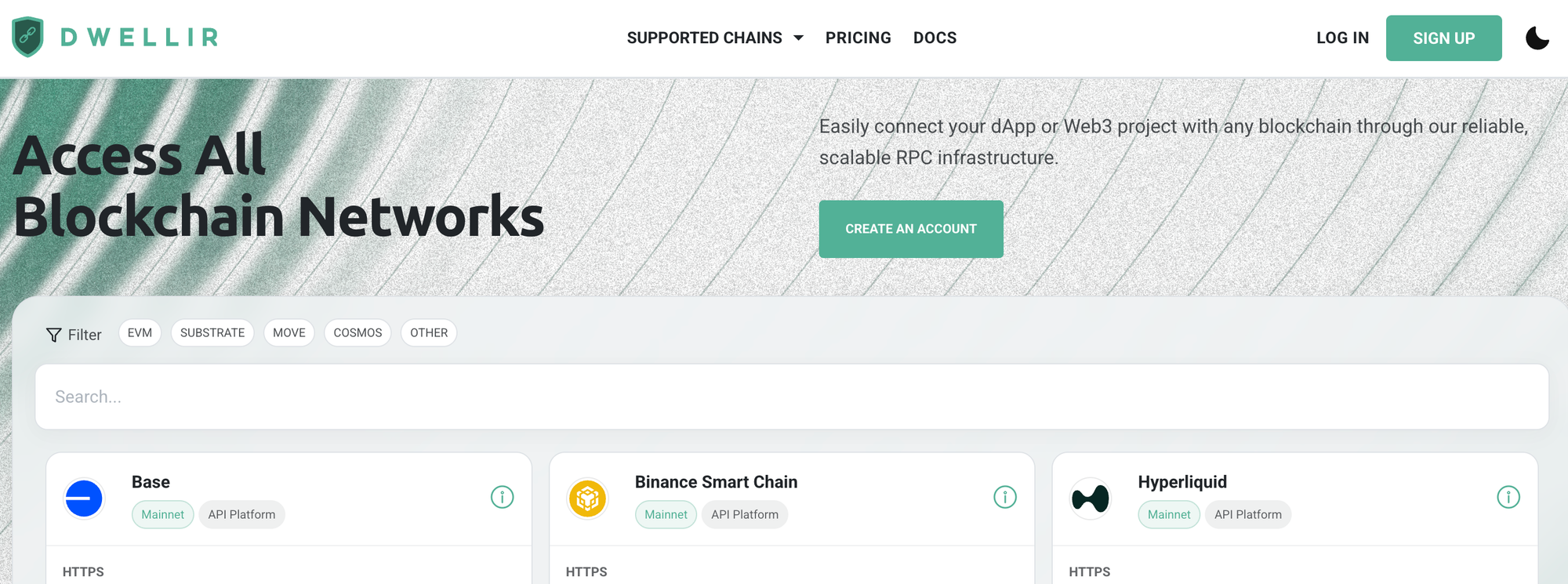Click the Base network logo
The width and height of the screenshot is (1568, 584).
tap(84, 499)
